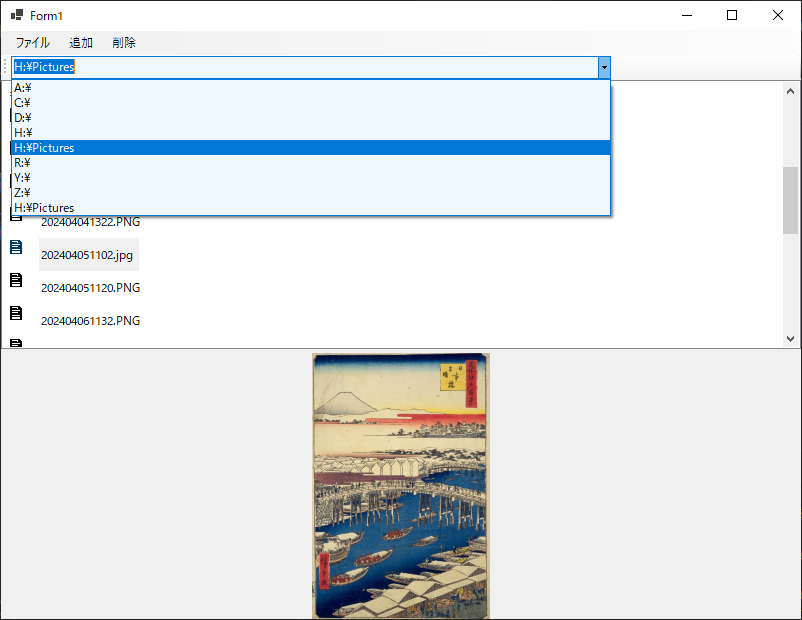Click file icon next to 202404051102.jpg
Viewport: 802px width, 620px height.
16,247
